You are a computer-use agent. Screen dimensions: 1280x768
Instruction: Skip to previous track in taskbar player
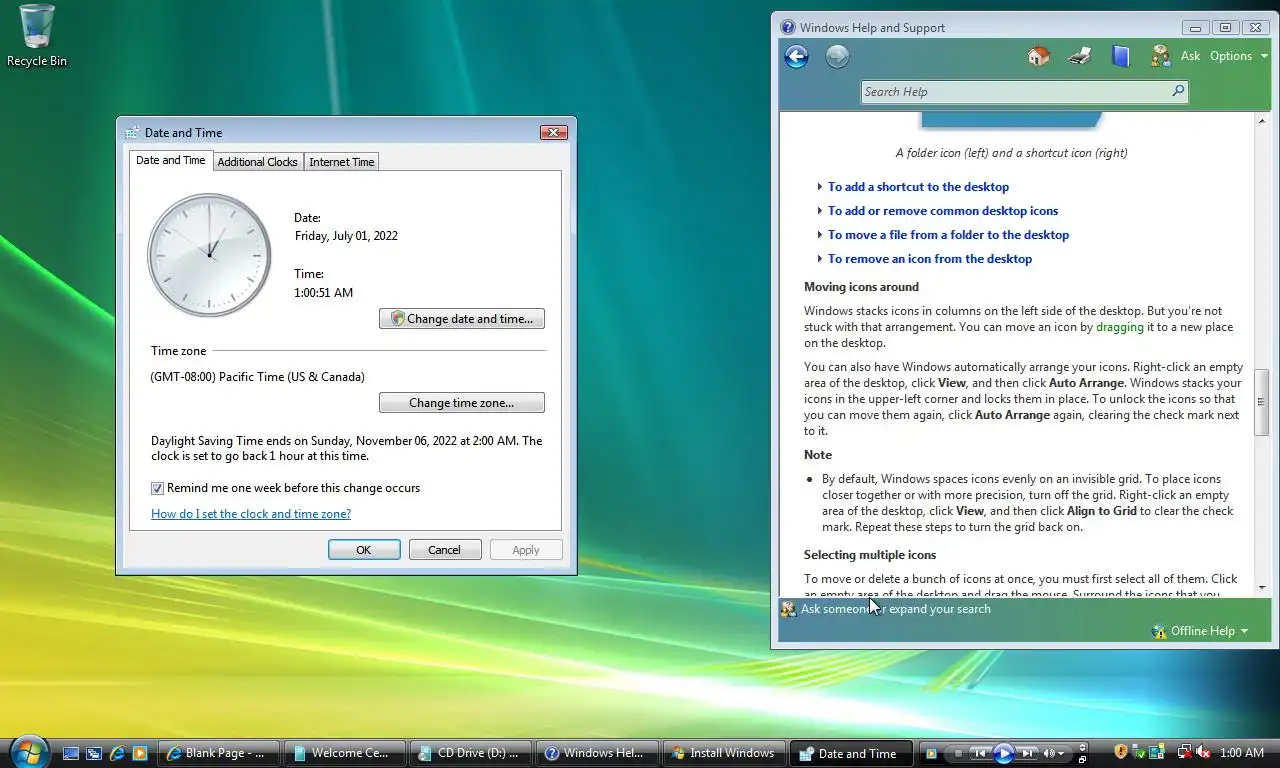[x=981, y=753]
